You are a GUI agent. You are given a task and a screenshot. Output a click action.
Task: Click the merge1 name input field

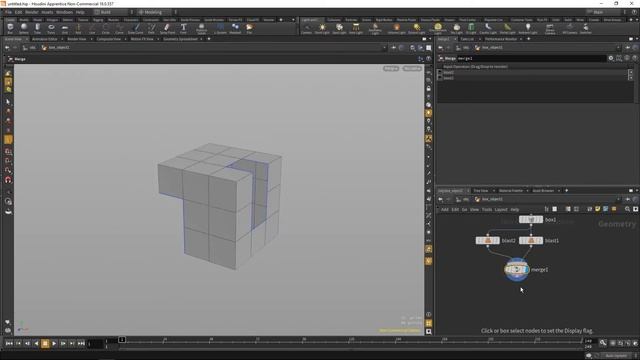531,58
